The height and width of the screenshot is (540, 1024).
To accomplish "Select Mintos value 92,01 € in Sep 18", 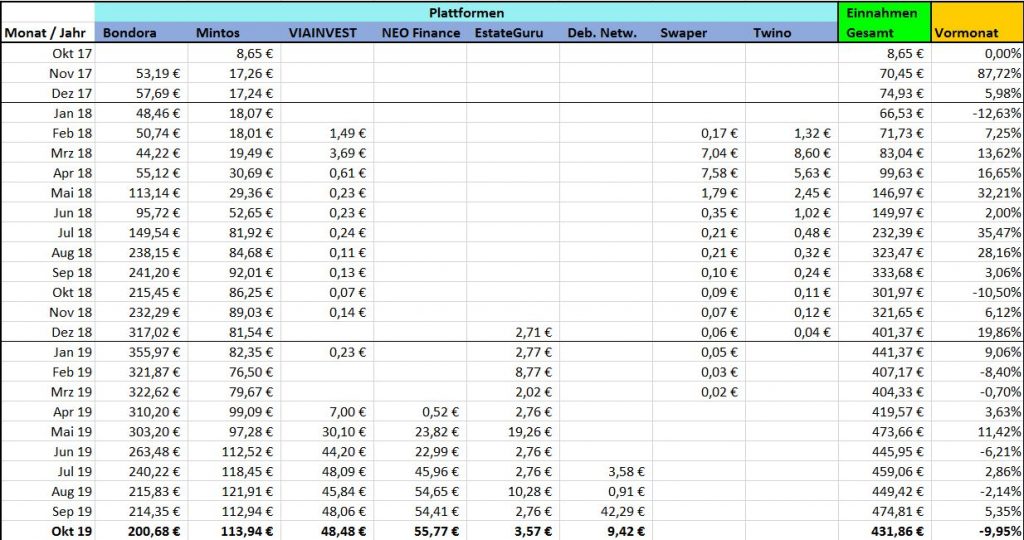I will 234,272.
